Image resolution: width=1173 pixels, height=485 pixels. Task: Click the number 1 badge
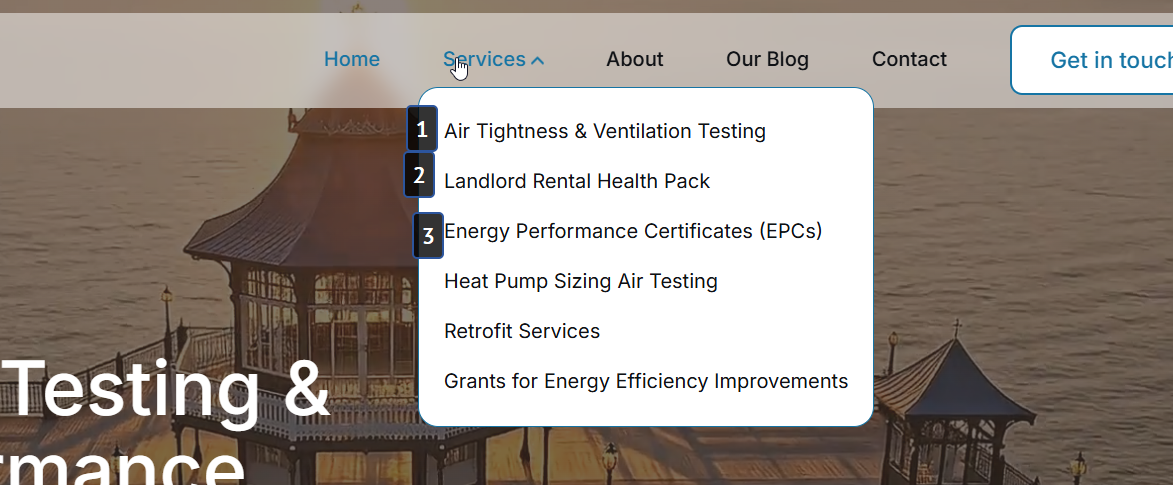(x=422, y=129)
